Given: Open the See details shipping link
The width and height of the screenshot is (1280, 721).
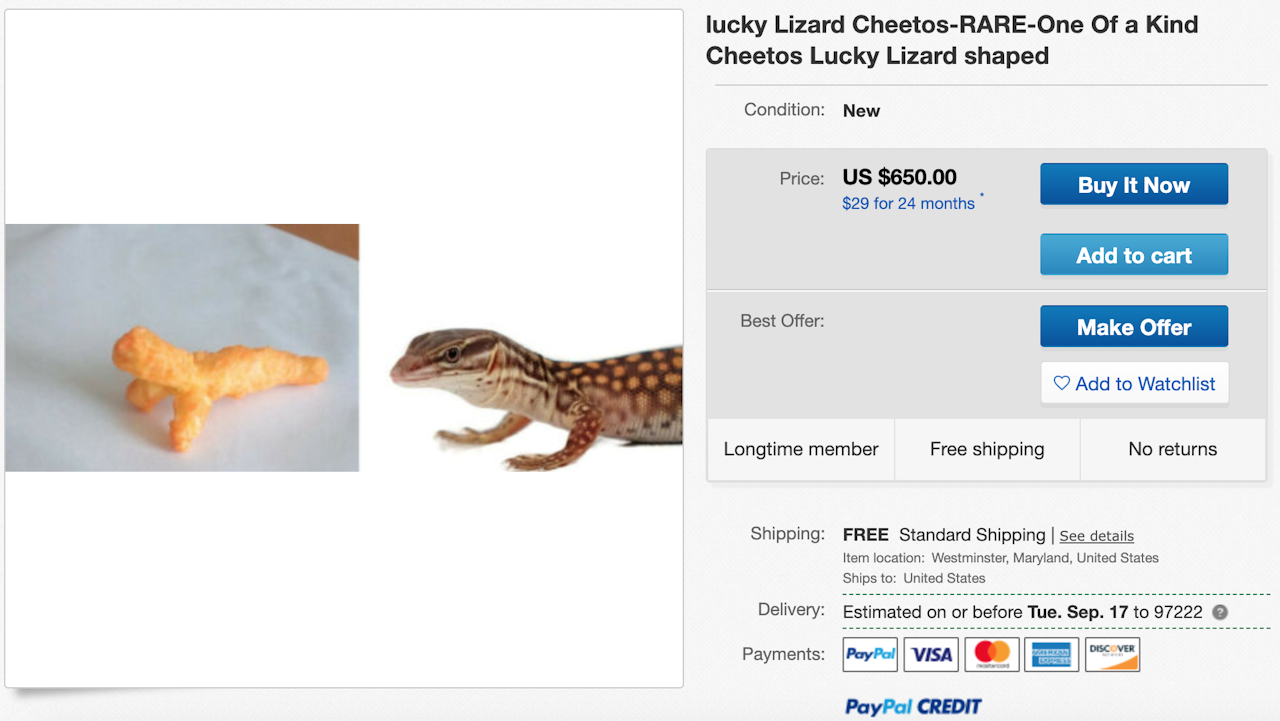Looking at the screenshot, I should 1096,536.
